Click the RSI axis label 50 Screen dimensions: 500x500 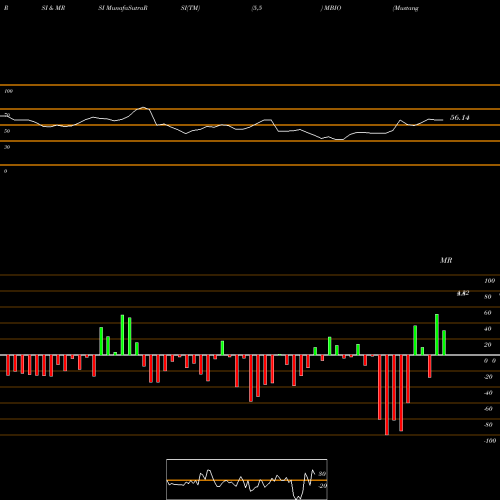coord(7,131)
